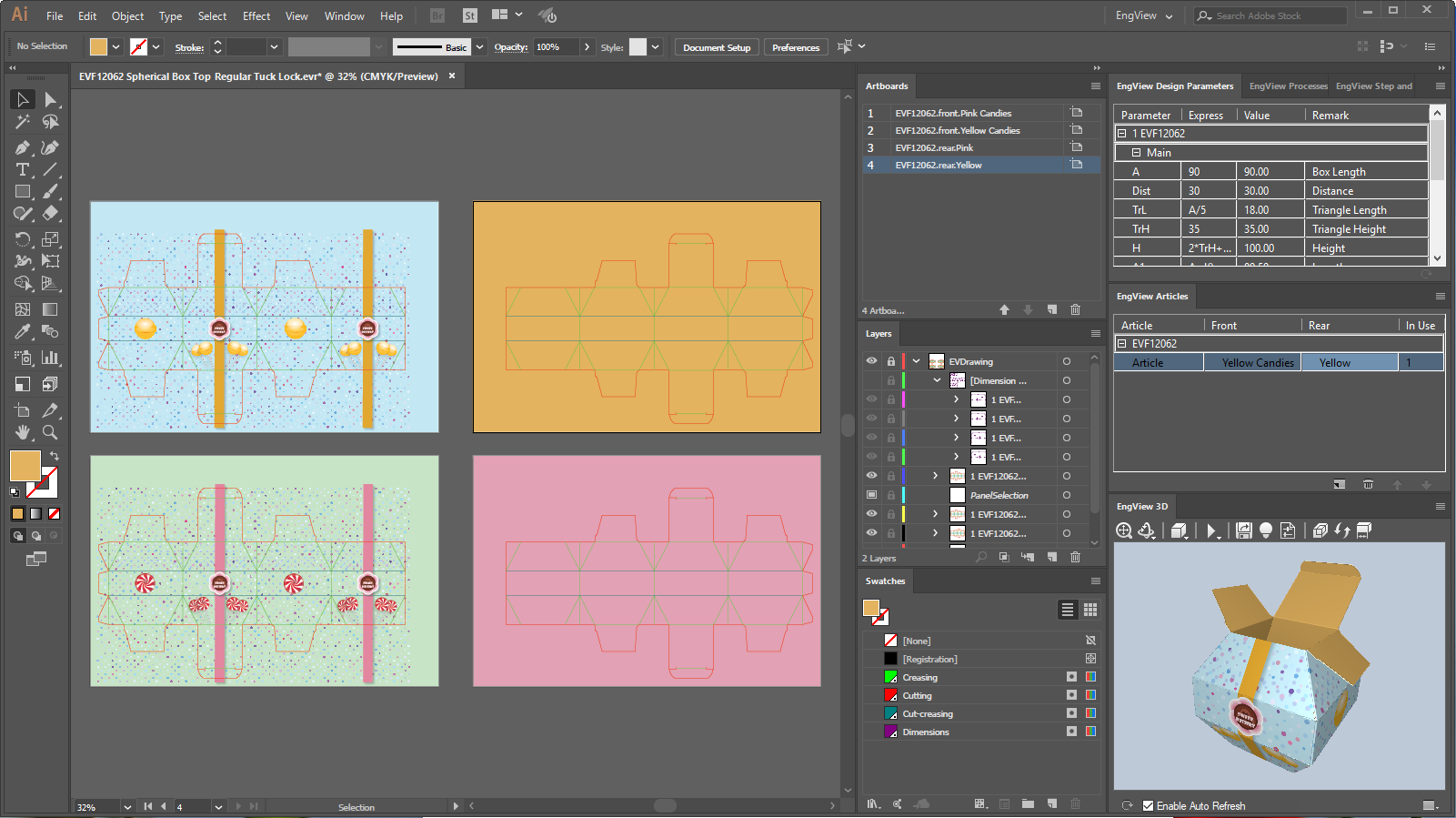The image size is (1456, 818).
Task: Open the Effect menu
Action: (256, 16)
